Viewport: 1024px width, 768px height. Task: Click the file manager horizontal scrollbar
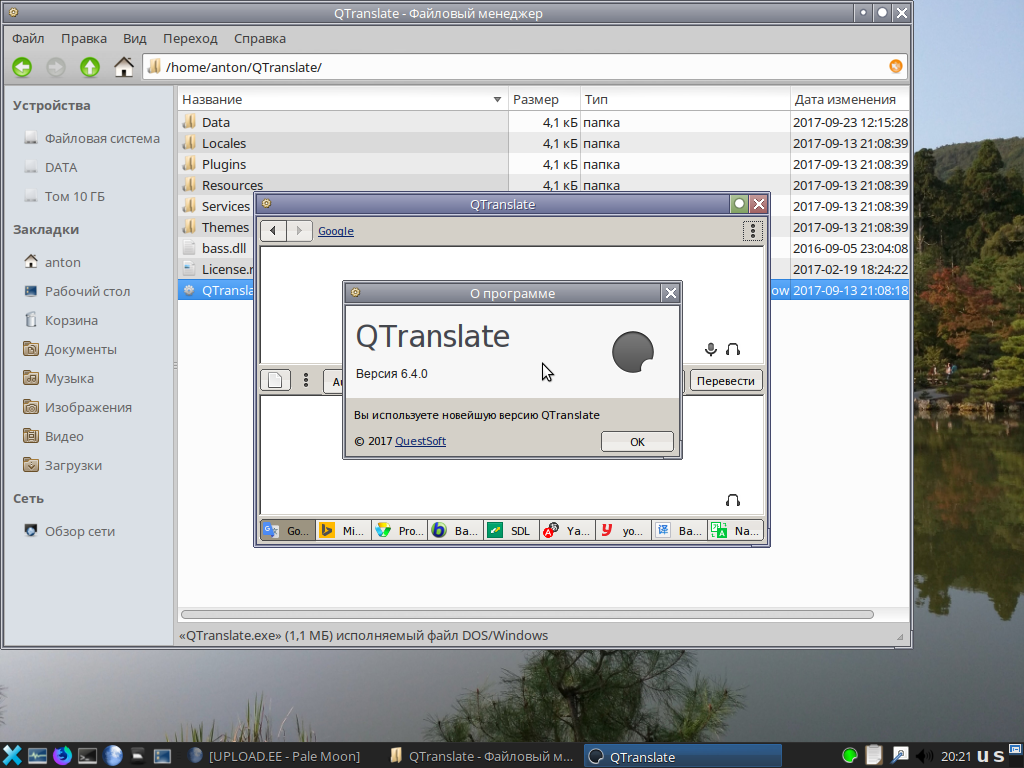point(527,614)
